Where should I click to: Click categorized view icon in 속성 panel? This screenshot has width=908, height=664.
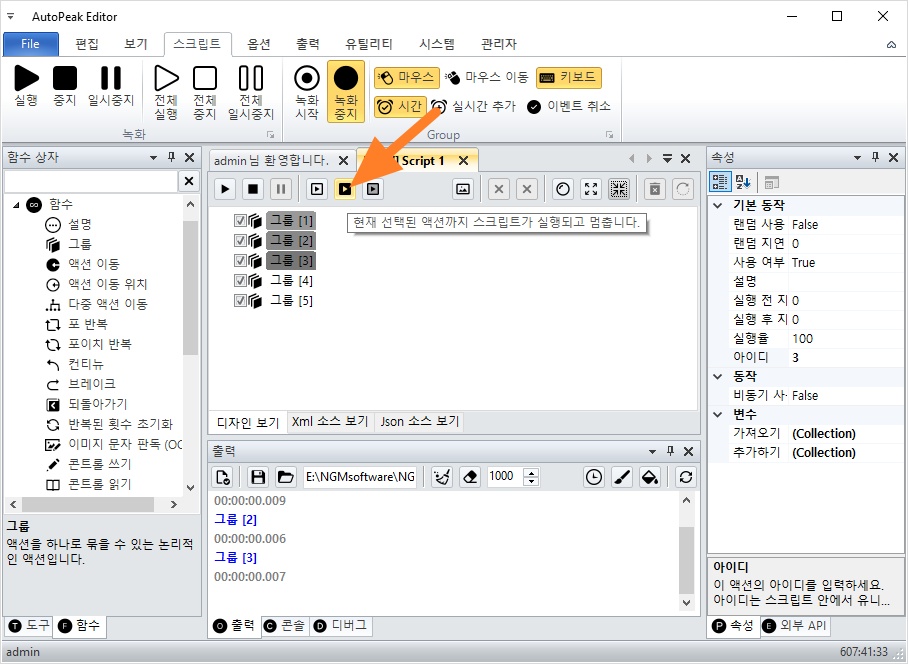pos(720,182)
